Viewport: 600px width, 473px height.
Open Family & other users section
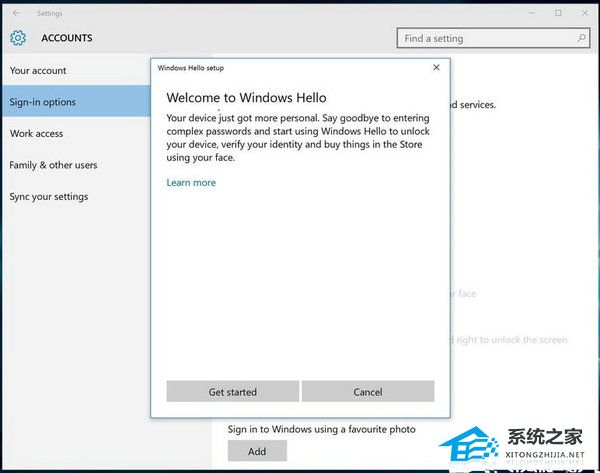(76, 165)
